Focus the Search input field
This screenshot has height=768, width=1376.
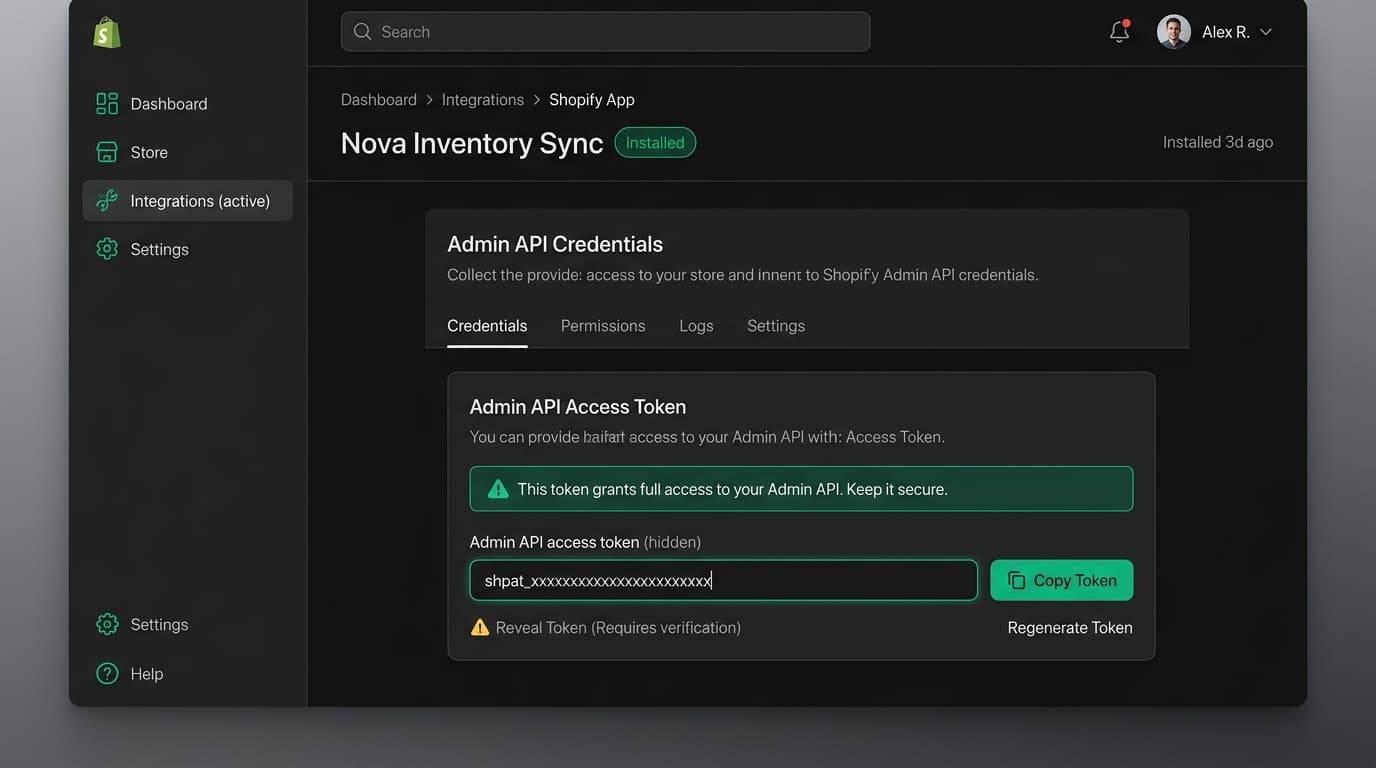605,32
